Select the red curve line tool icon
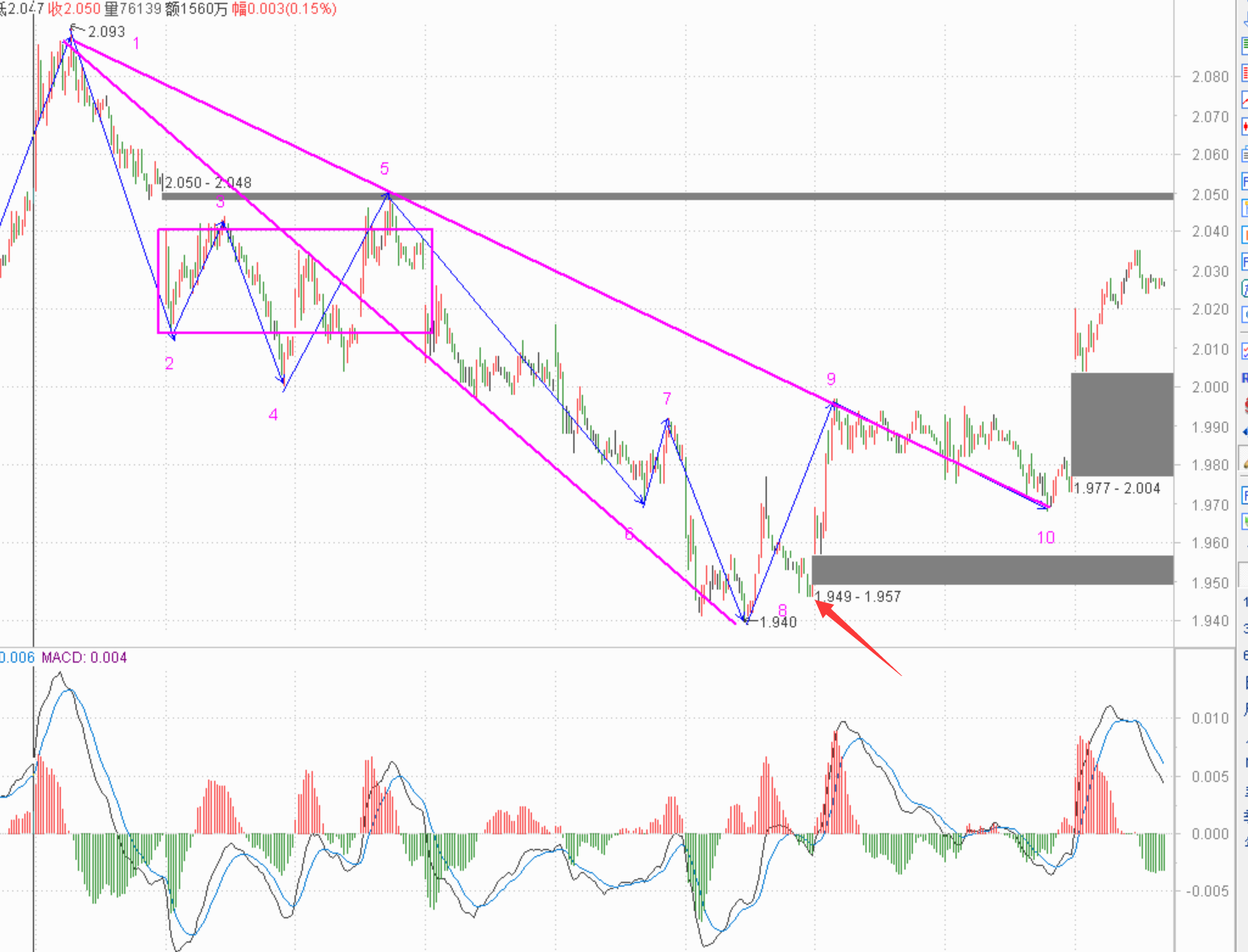Screen dimensions: 1248x952 click(1244, 100)
